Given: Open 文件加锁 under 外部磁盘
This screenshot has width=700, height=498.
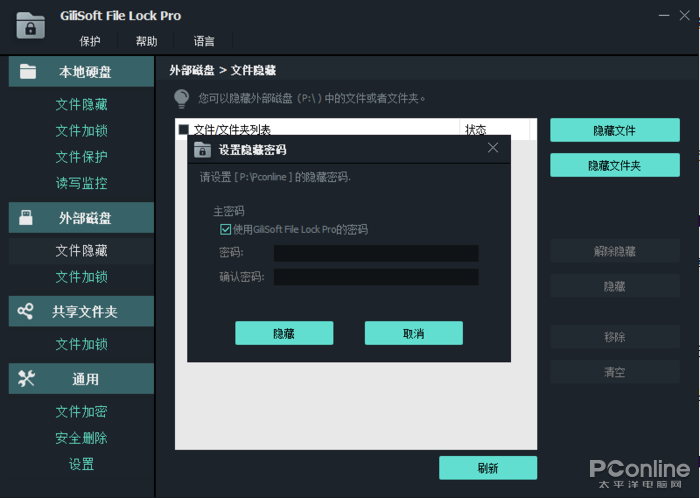Looking at the screenshot, I should (81, 277).
